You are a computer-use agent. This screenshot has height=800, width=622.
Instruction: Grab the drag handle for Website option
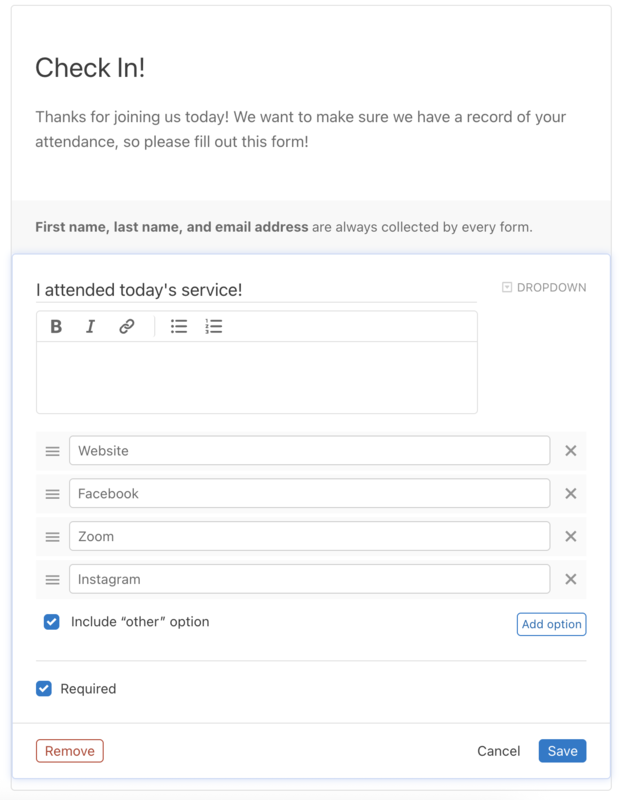tap(52, 451)
